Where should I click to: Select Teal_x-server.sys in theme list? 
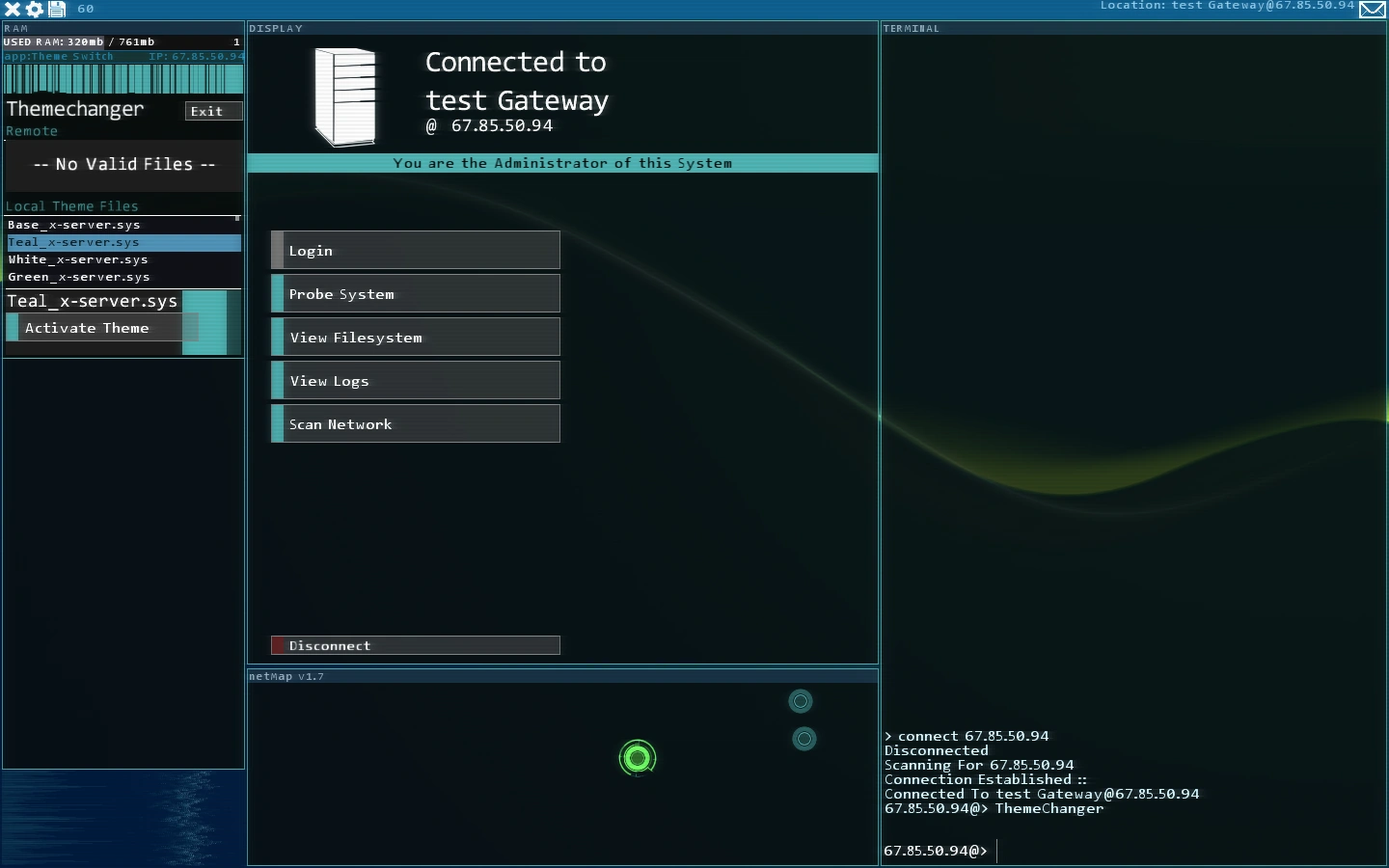(x=123, y=242)
